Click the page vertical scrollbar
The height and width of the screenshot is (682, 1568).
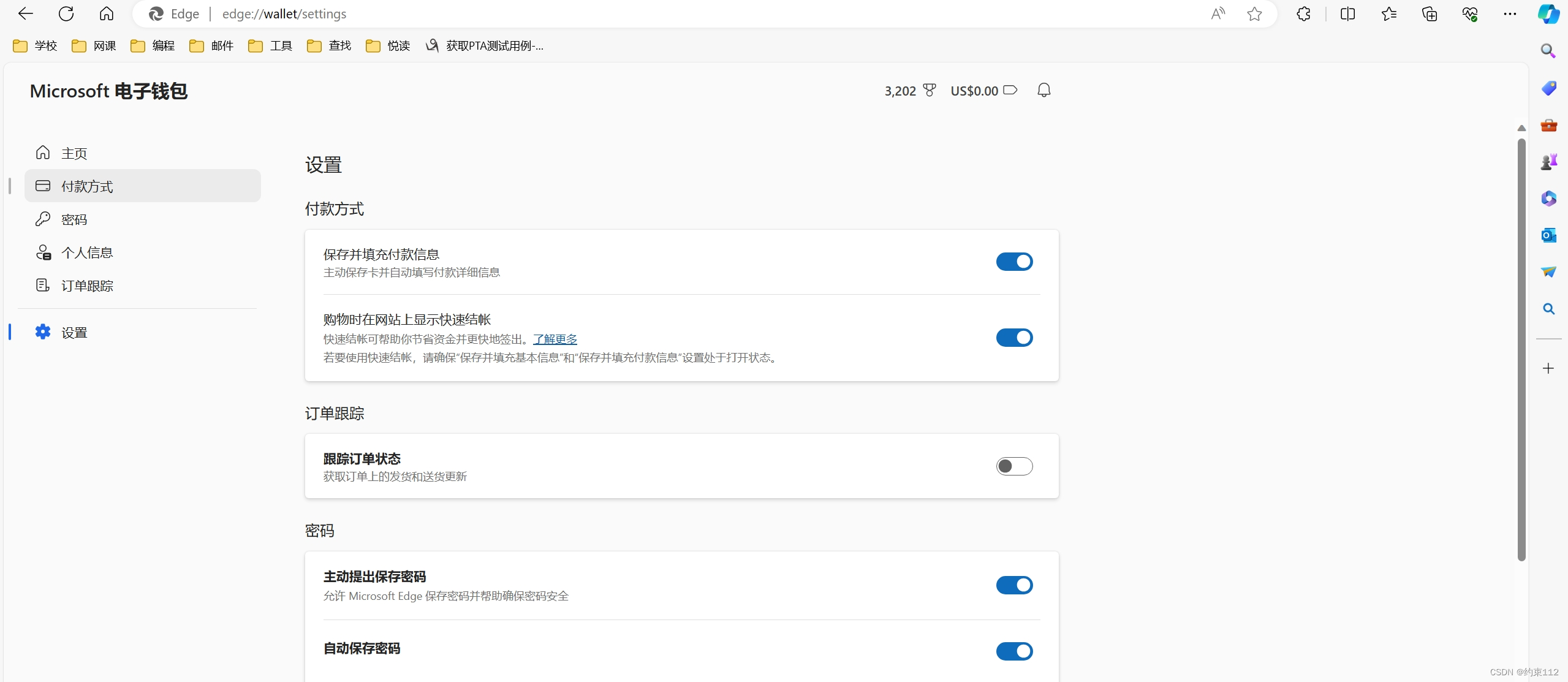(x=1521, y=349)
